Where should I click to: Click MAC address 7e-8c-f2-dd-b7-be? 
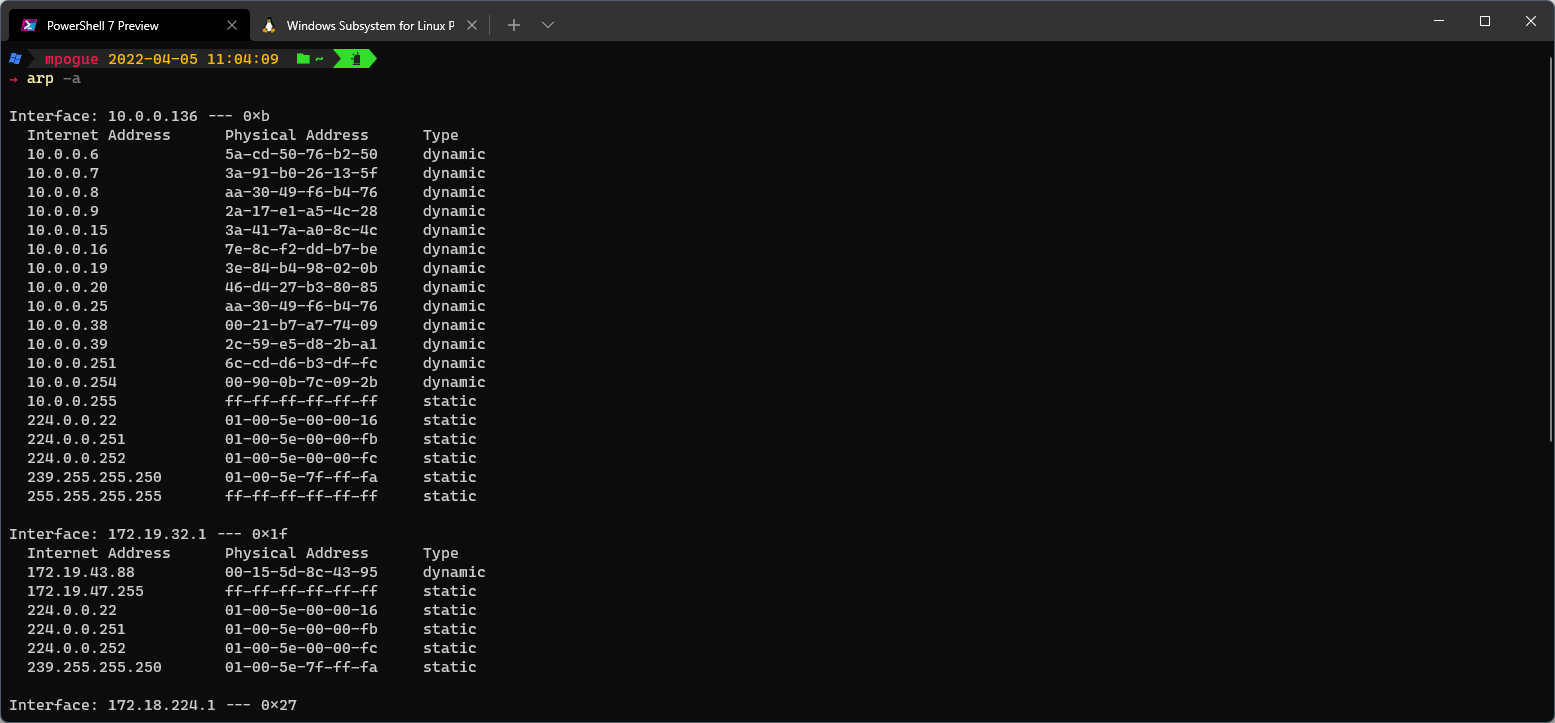pyautogui.click(x=301, y=249)
